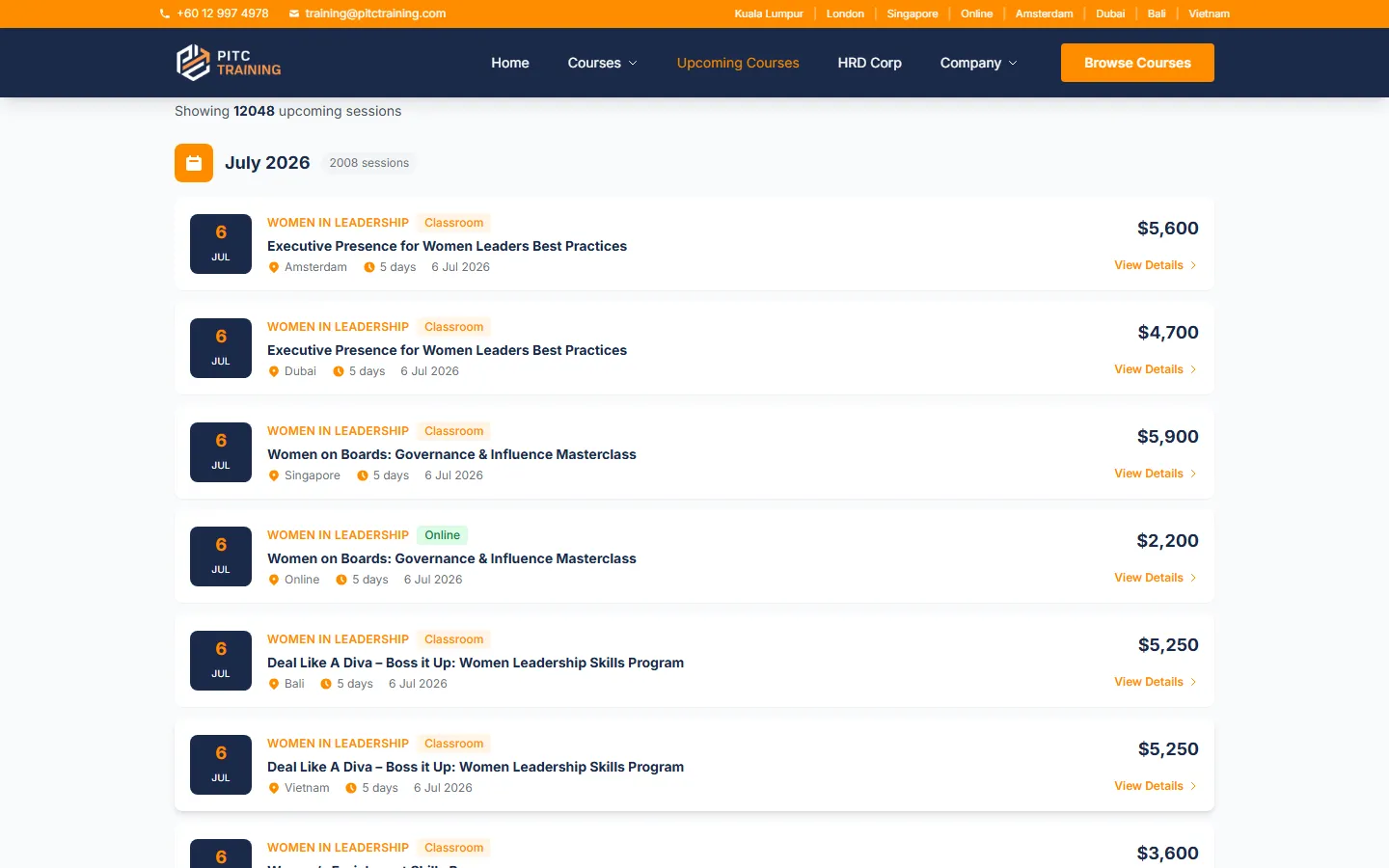Screen dimensions: 1389x868
Task: View Details for the $5,600 Amsterdam session
Action: click(1156, 265)
